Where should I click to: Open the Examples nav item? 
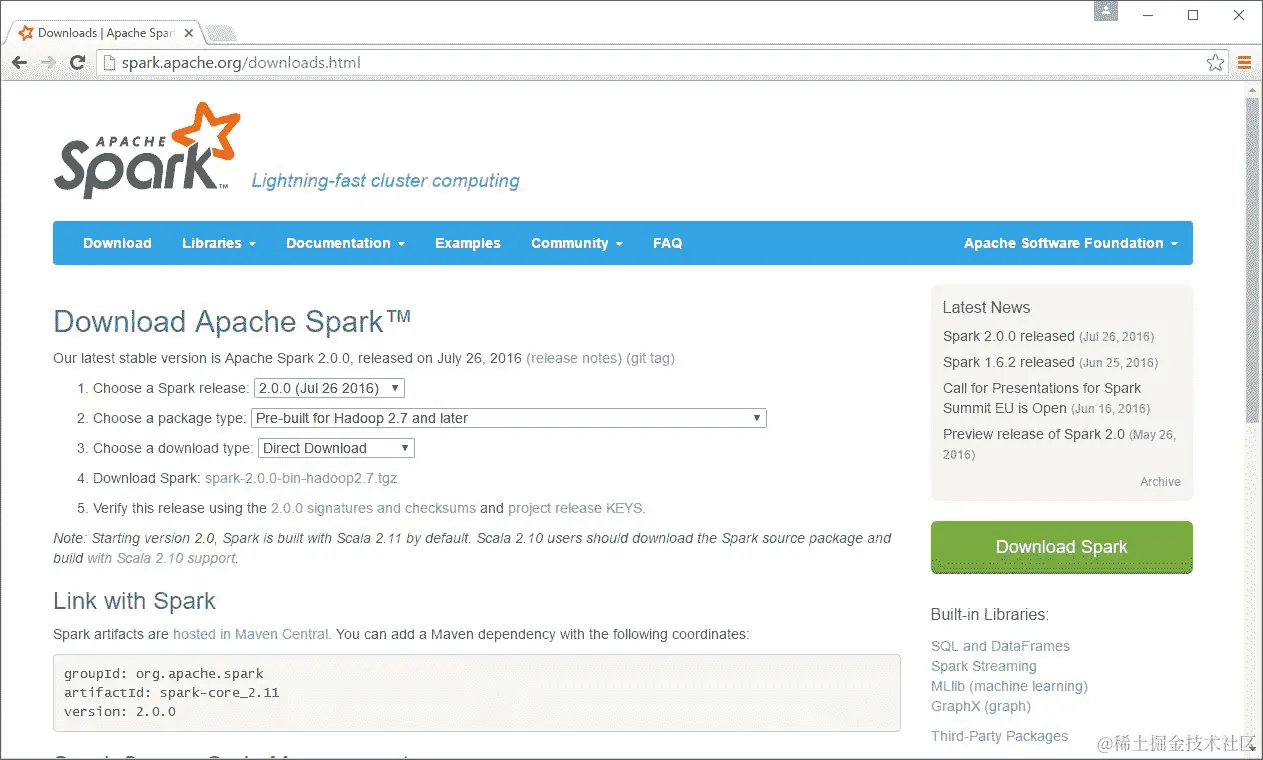(x=468, y=243)
